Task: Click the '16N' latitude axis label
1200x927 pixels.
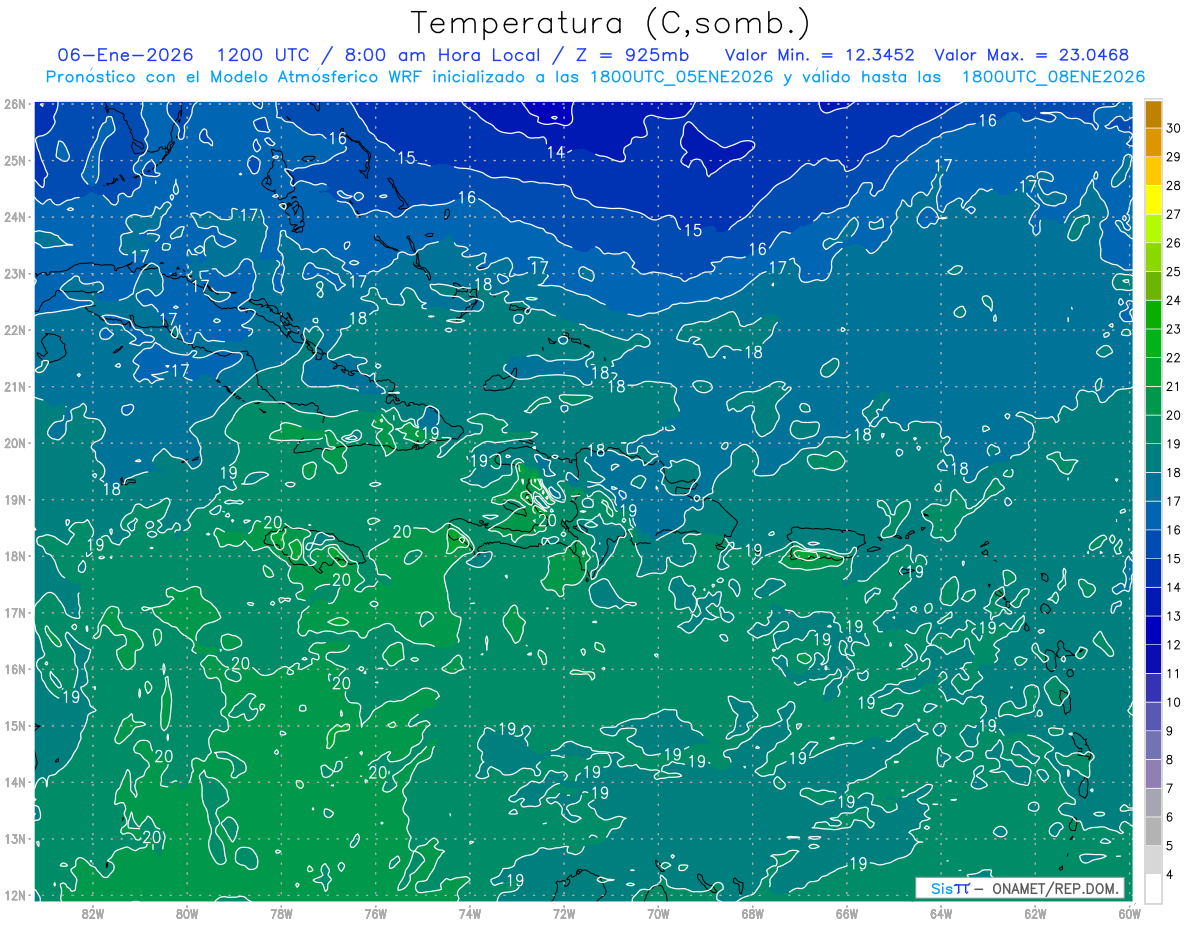Action: pos(14,669)
